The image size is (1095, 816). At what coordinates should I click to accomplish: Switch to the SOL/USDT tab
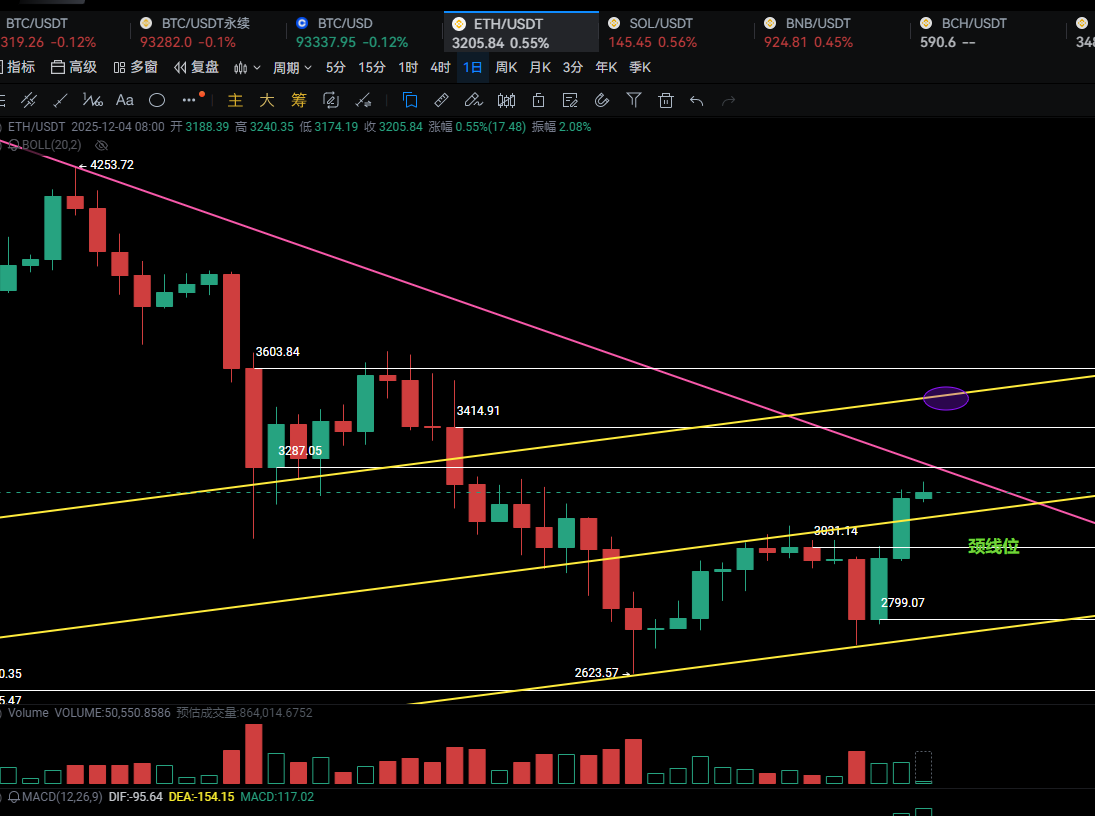point(661,23)
